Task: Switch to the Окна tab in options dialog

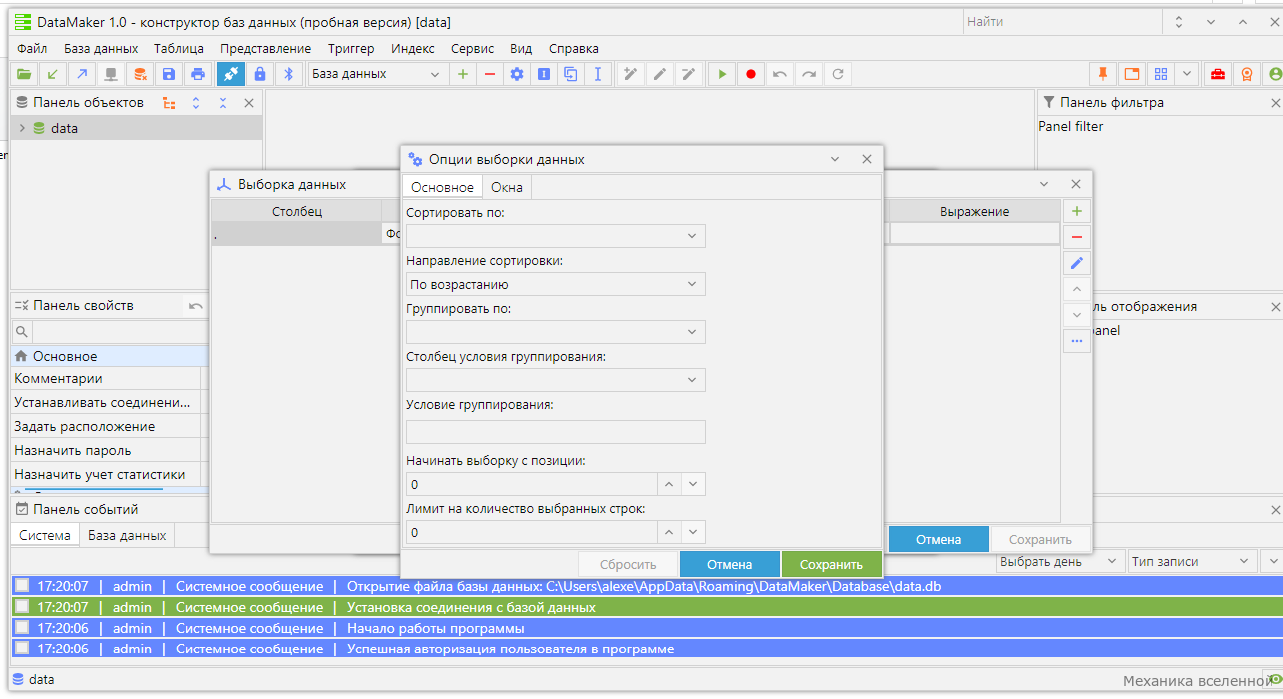Action: pos(507,187)
